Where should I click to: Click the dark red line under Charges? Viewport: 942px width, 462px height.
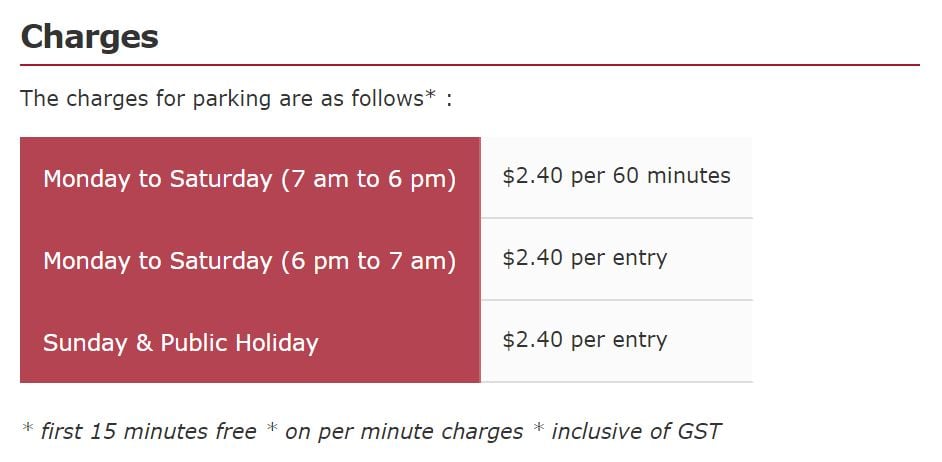coord(470,65)
